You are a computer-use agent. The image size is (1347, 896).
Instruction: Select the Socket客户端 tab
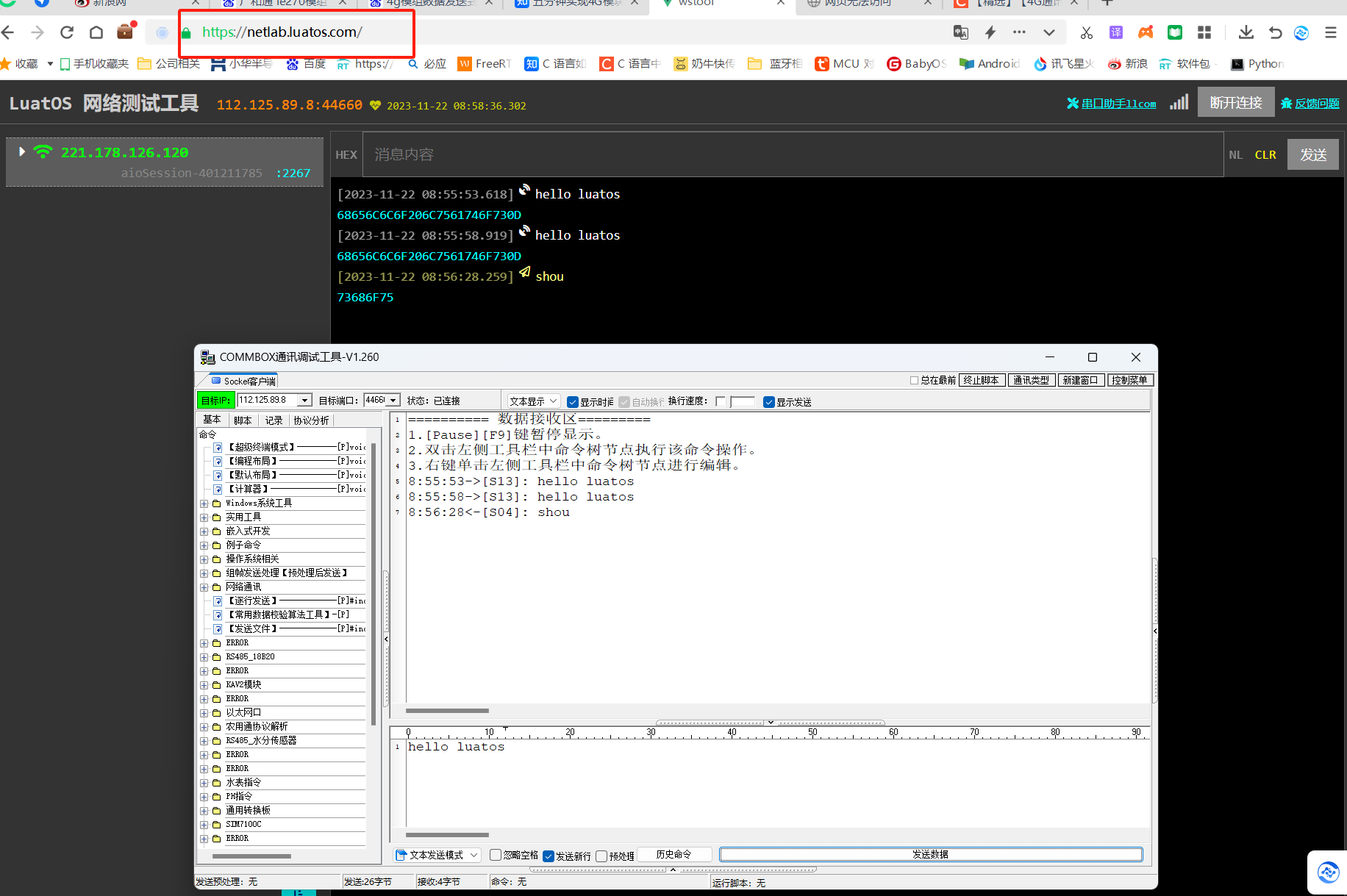(243, 381)
